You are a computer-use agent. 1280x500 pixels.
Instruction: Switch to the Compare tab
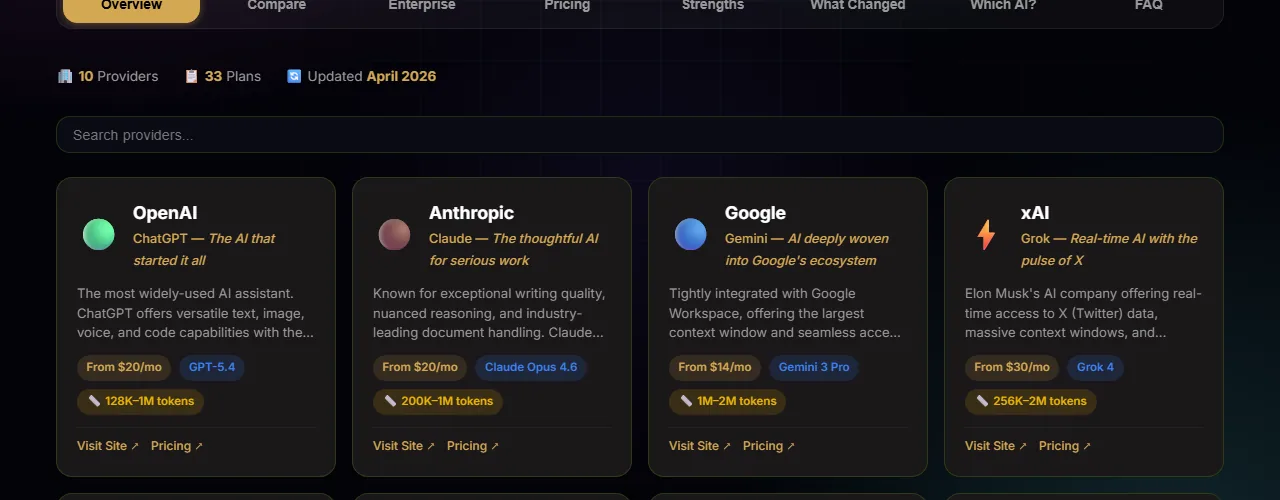tap(277, 5)
